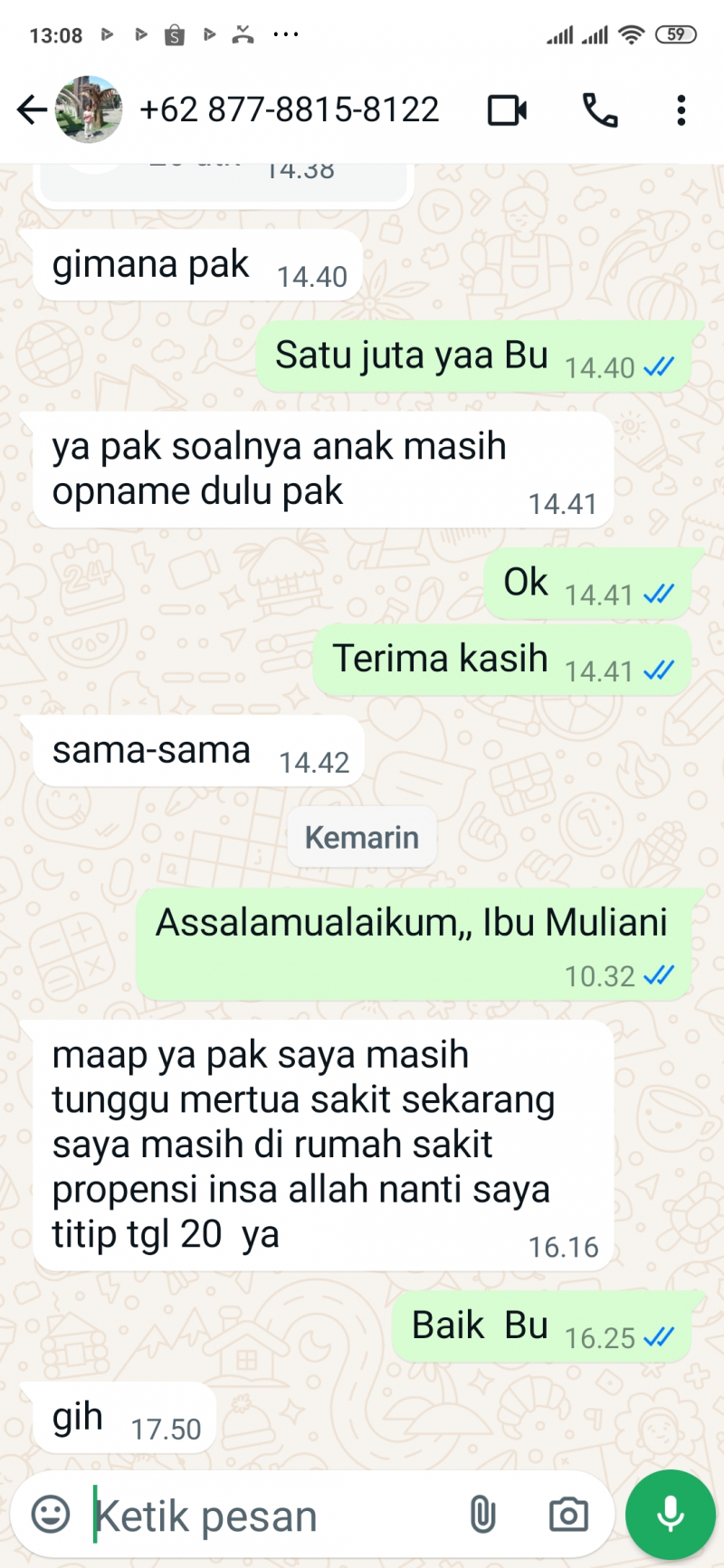Start a voice call using the phone icon
Viewport: 724px width, 1568px height.
[x=599, y=110]
